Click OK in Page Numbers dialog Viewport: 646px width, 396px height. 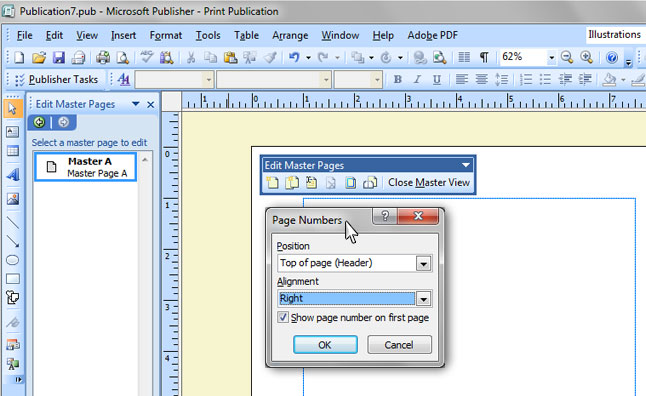coord(325,344)
